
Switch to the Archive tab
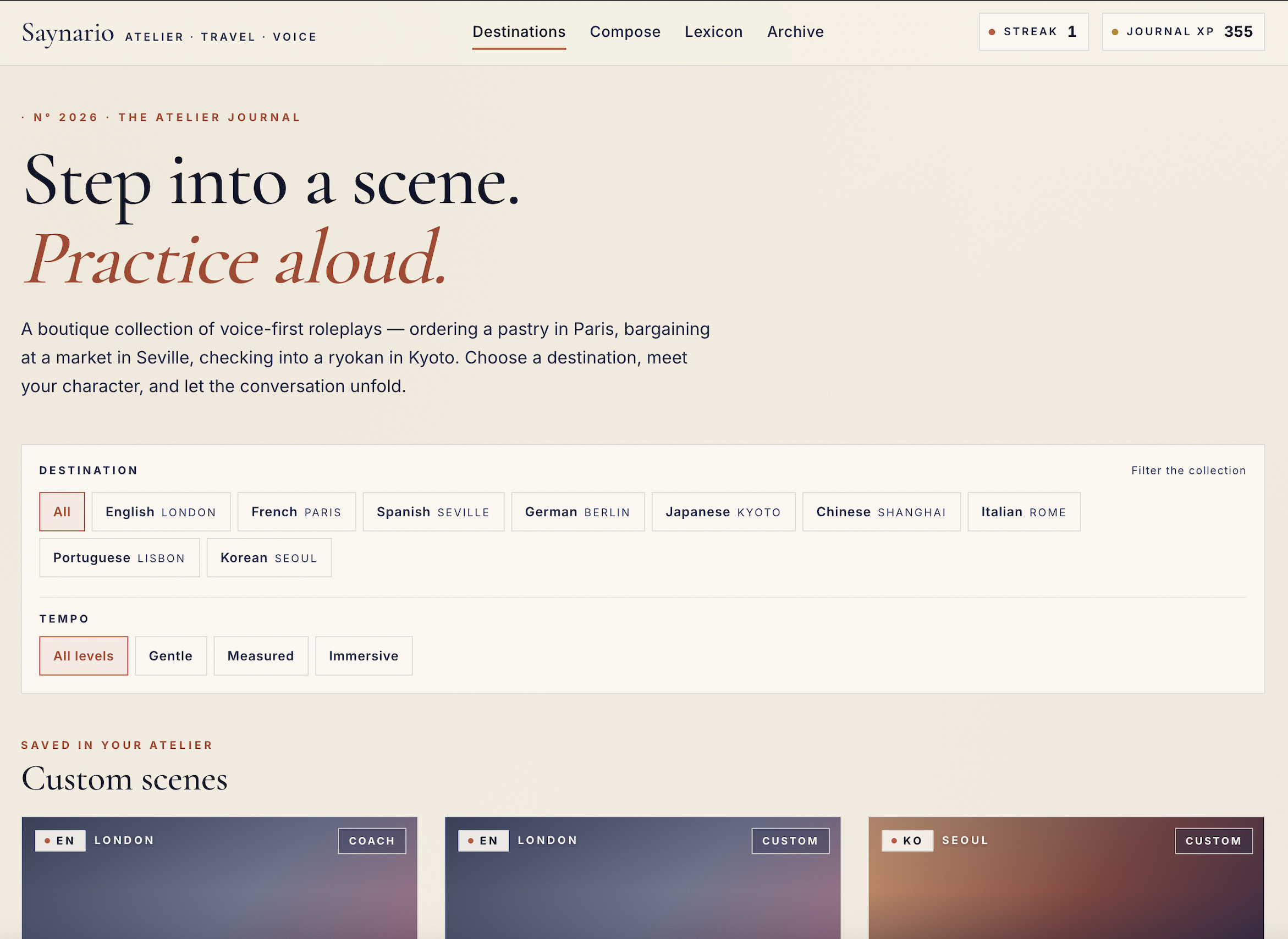[795, 32]
